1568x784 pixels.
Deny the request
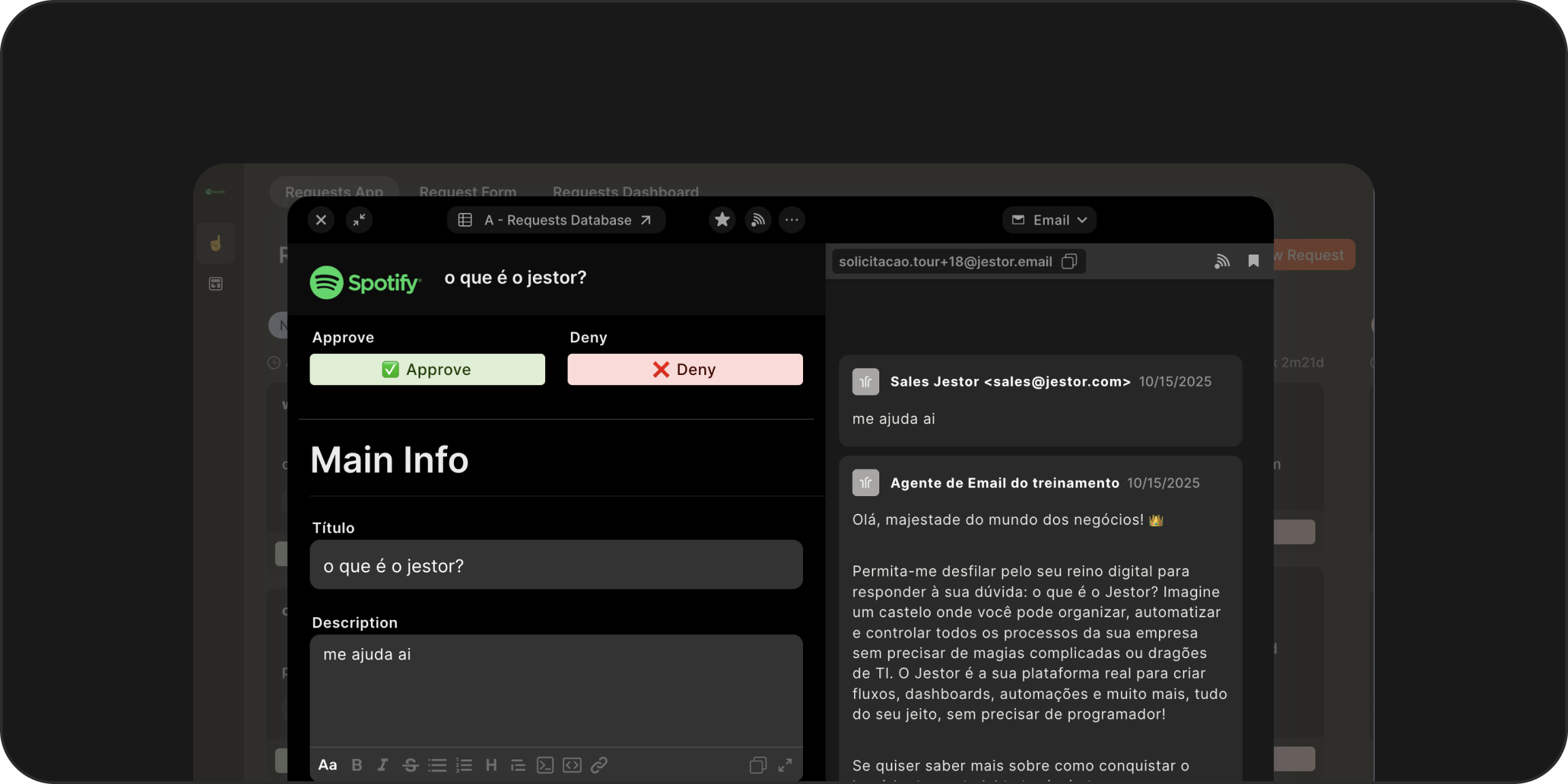684,369
